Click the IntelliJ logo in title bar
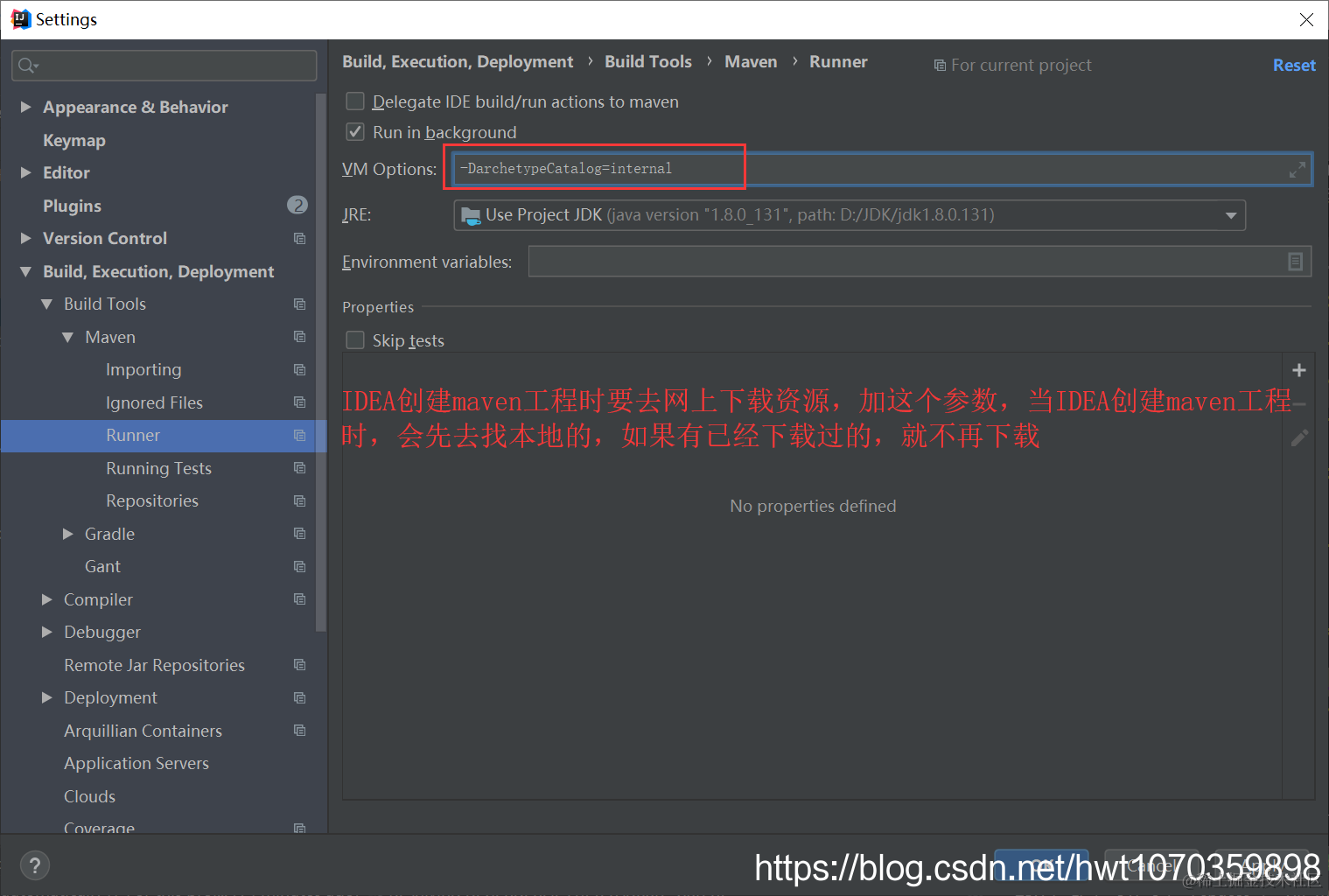1329x896 pixels. click(19, 19)
